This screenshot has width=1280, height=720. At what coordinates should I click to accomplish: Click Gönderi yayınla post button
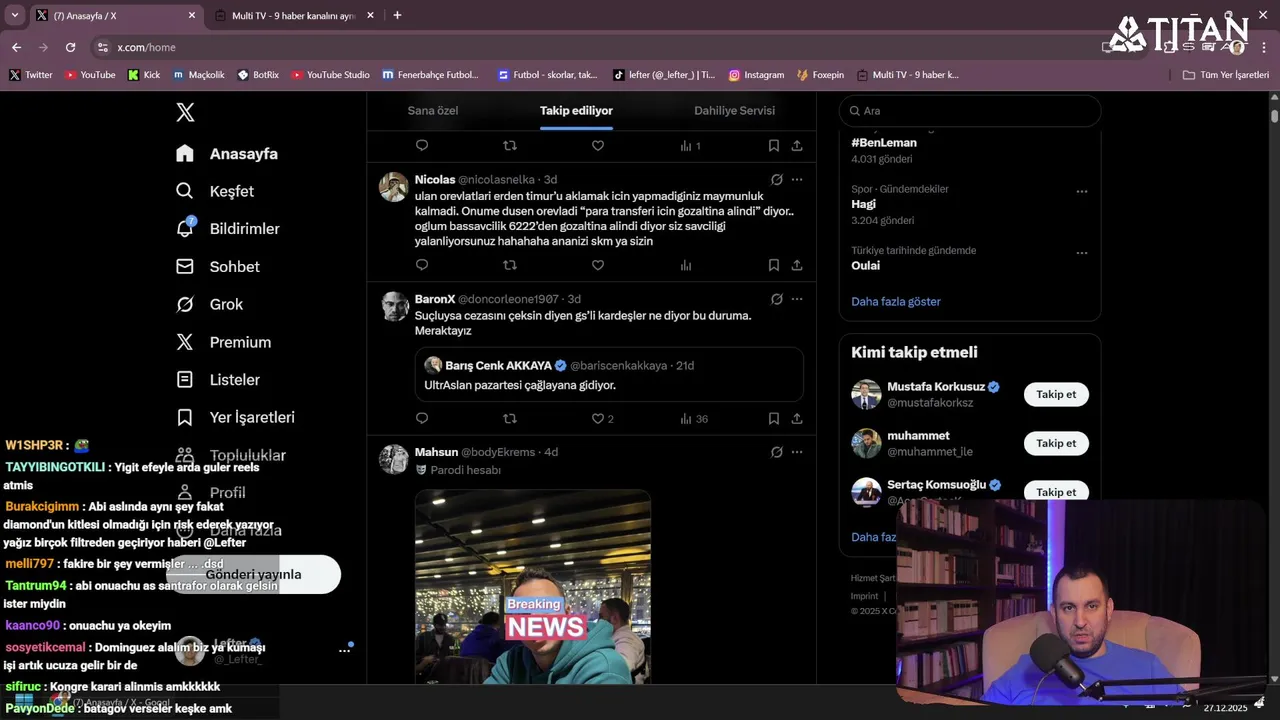pyautogui.click(x=253, y=574)
